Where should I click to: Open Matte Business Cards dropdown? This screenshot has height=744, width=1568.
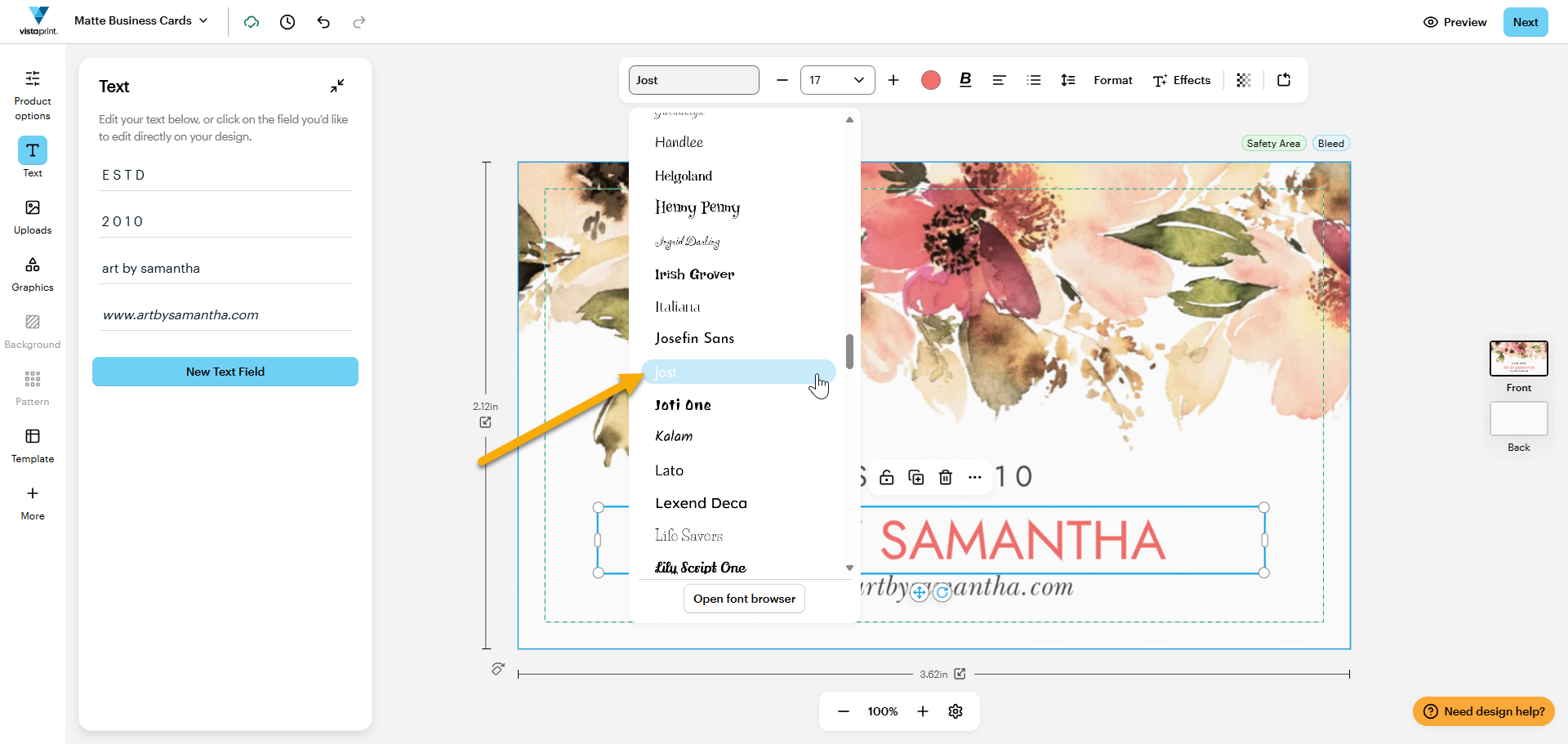141,20
